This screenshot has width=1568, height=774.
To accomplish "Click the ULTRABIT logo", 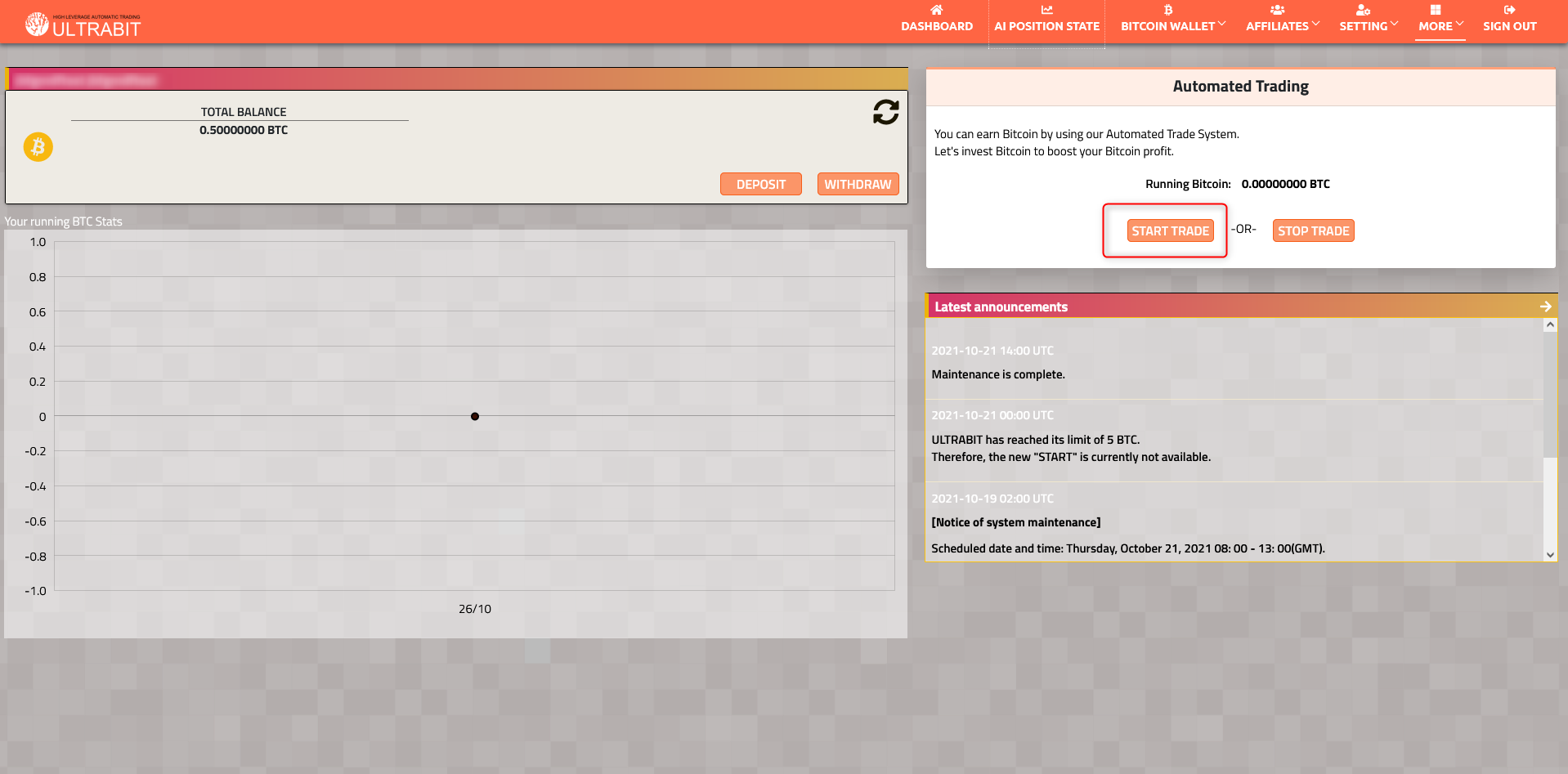I will [83, 25].
